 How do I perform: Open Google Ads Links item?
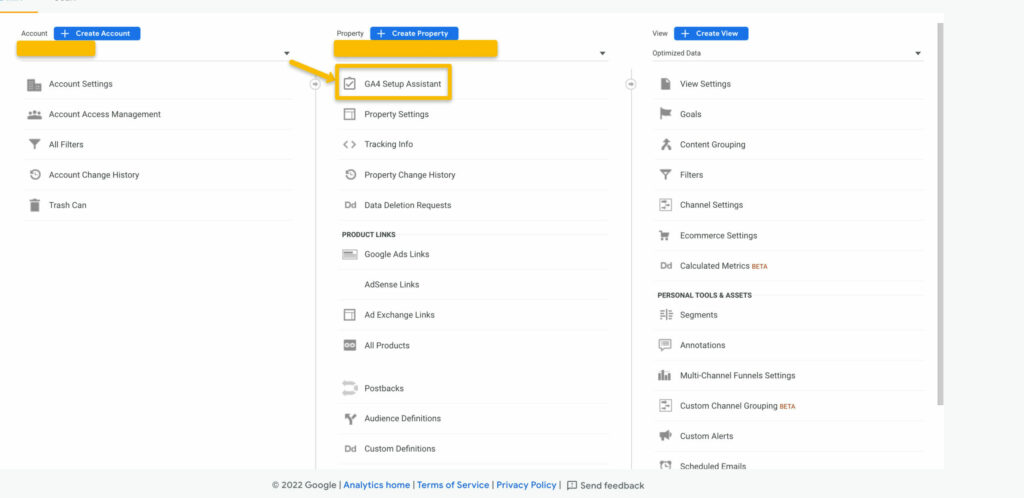(396, 254)
